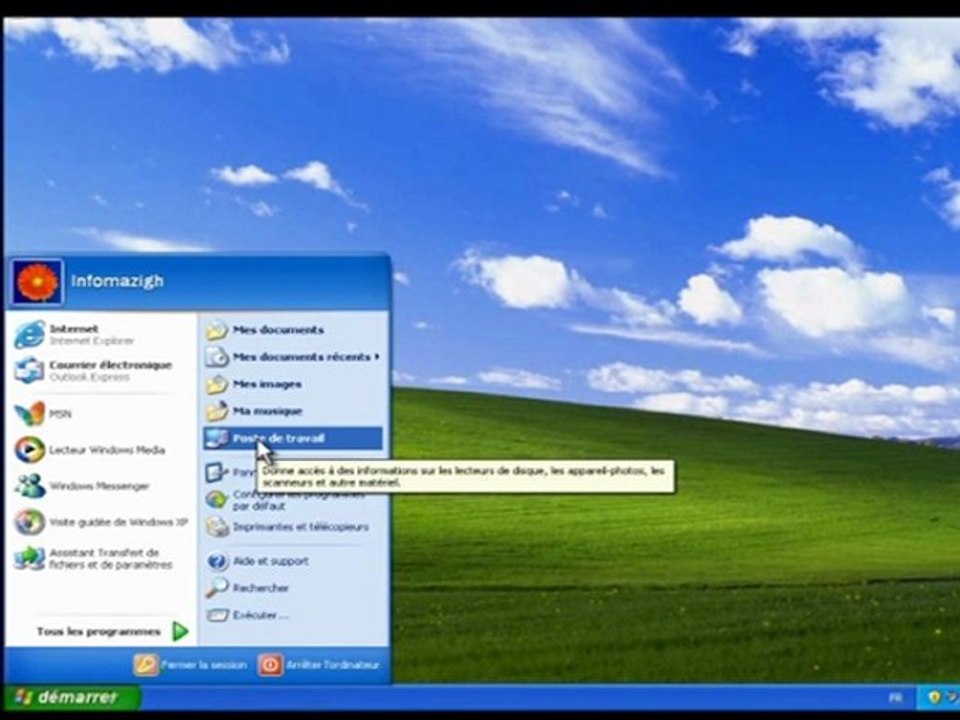
Task: Open Tous les programmes label
Action: (99, 631)
